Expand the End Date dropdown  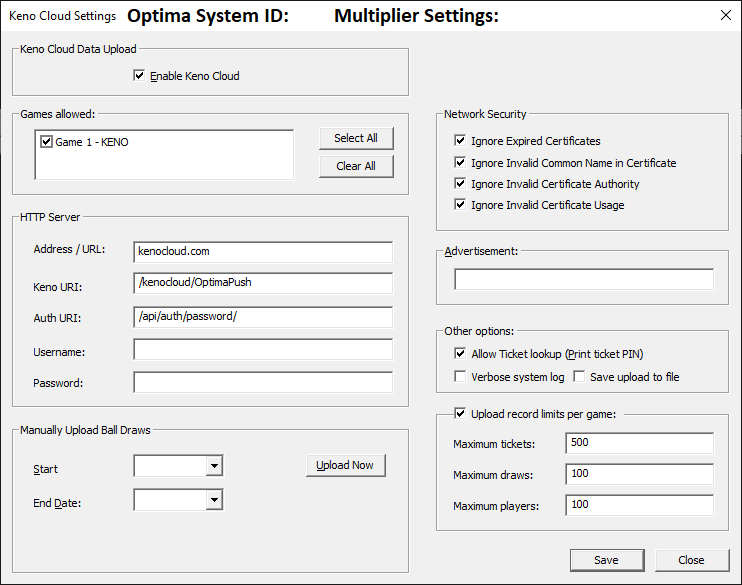coord(213,500)
